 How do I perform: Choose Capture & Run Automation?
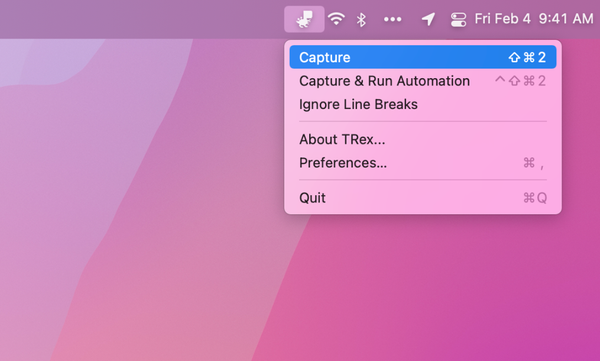pyautogui.click(x=423, y=81)
